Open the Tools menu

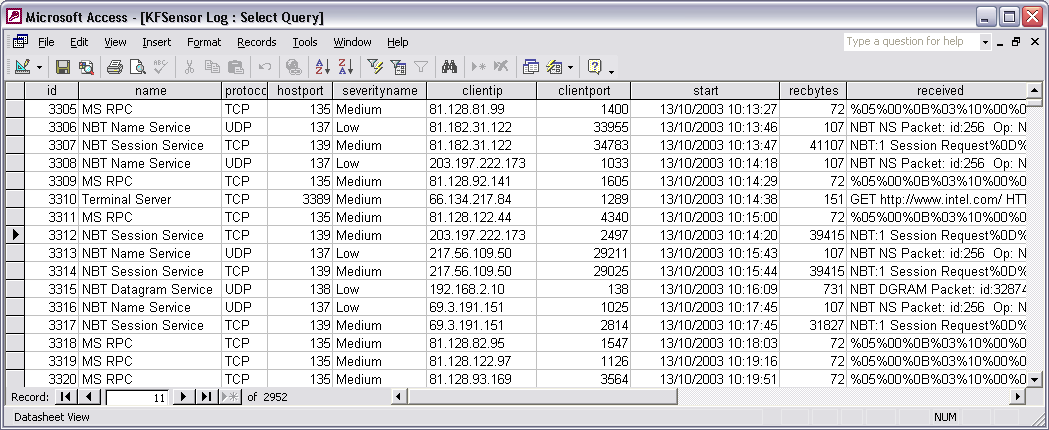305,42
